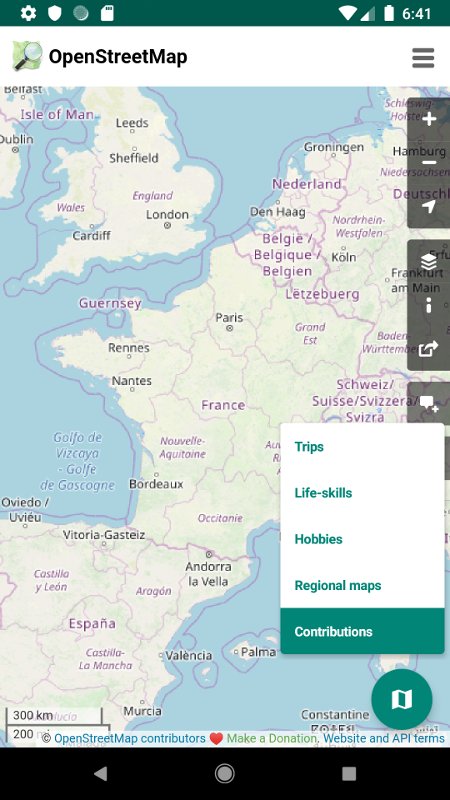Open Regional maps menu item
The height and width of the screenshot is (800, 450).
(362, 585)
